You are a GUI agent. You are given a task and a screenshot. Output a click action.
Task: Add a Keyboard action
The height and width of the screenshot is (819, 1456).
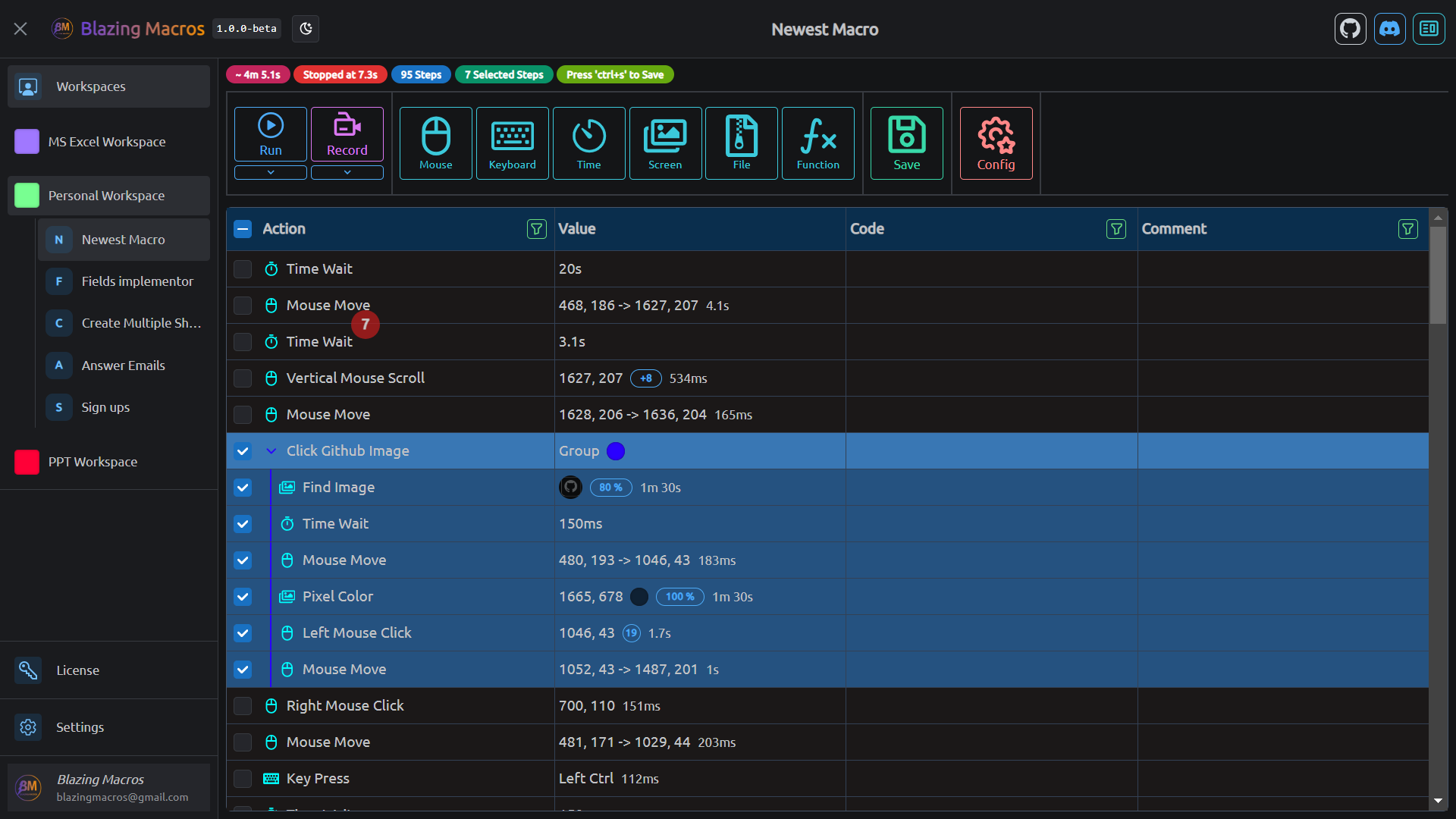click(513, 143)
